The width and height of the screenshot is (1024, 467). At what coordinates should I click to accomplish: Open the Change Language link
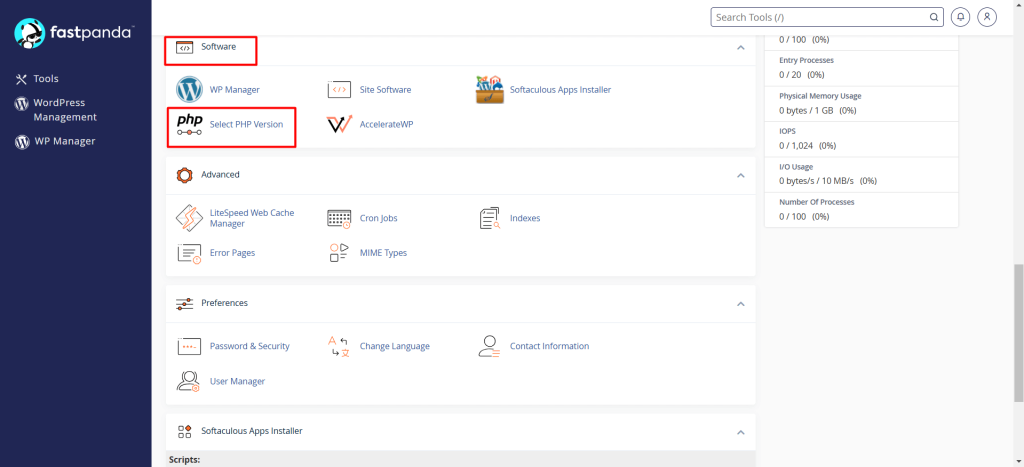394,346
